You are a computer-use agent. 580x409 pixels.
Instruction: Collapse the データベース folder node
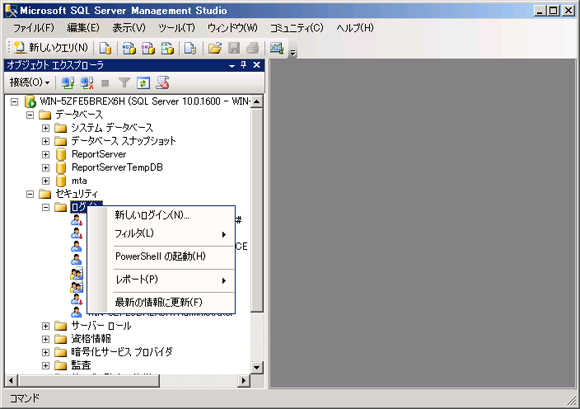[x=30, y=115]
